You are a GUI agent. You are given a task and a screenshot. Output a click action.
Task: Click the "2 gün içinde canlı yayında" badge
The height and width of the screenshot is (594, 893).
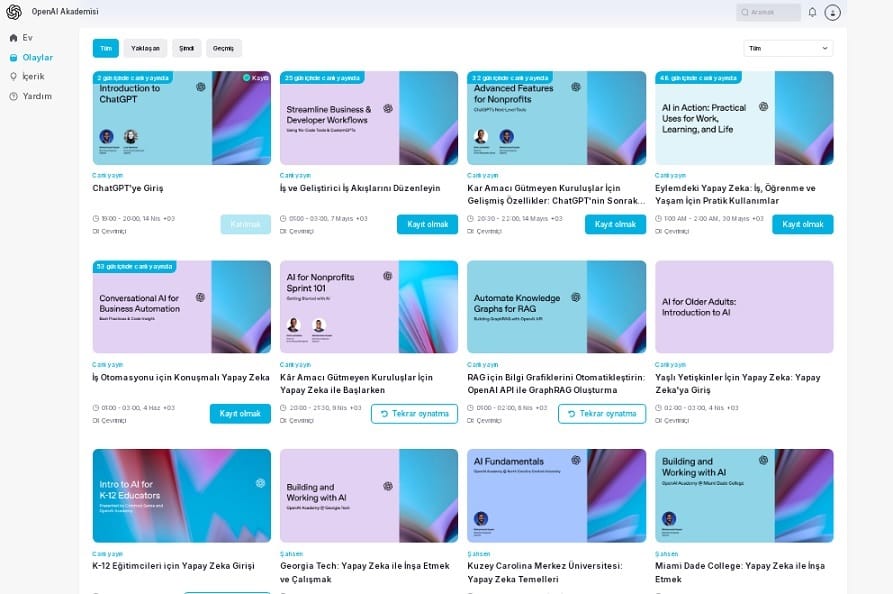click(133, 77)
